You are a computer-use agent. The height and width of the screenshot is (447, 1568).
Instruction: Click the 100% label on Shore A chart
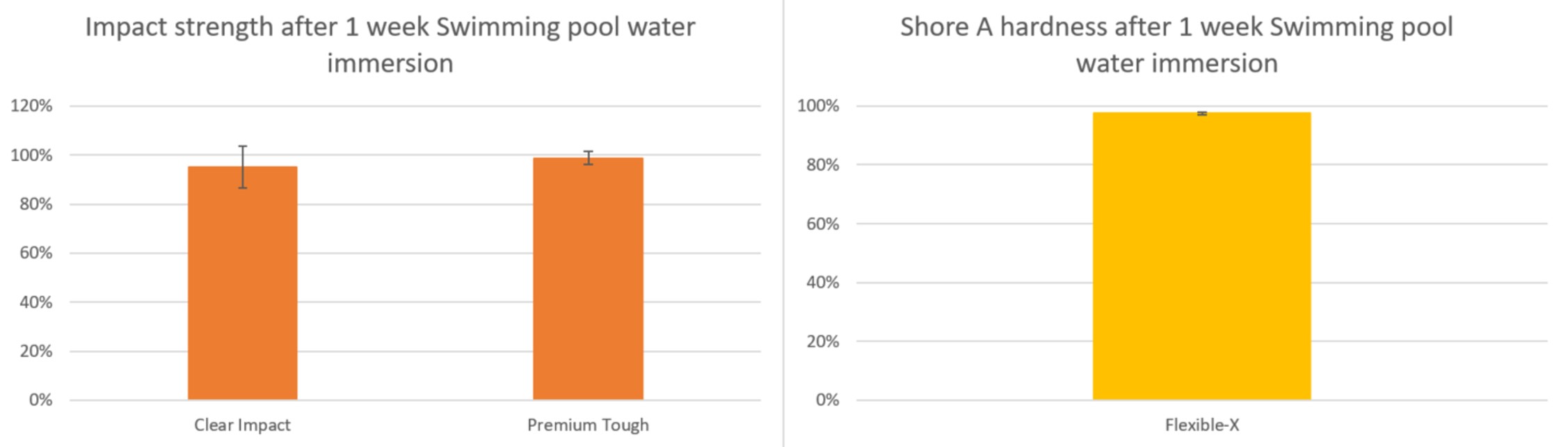[x=818, y=106]
